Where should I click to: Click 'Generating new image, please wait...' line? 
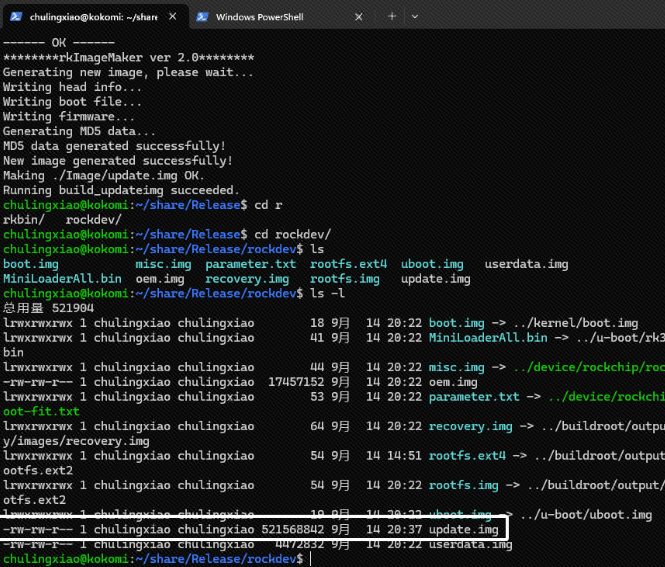pos(128,72)
